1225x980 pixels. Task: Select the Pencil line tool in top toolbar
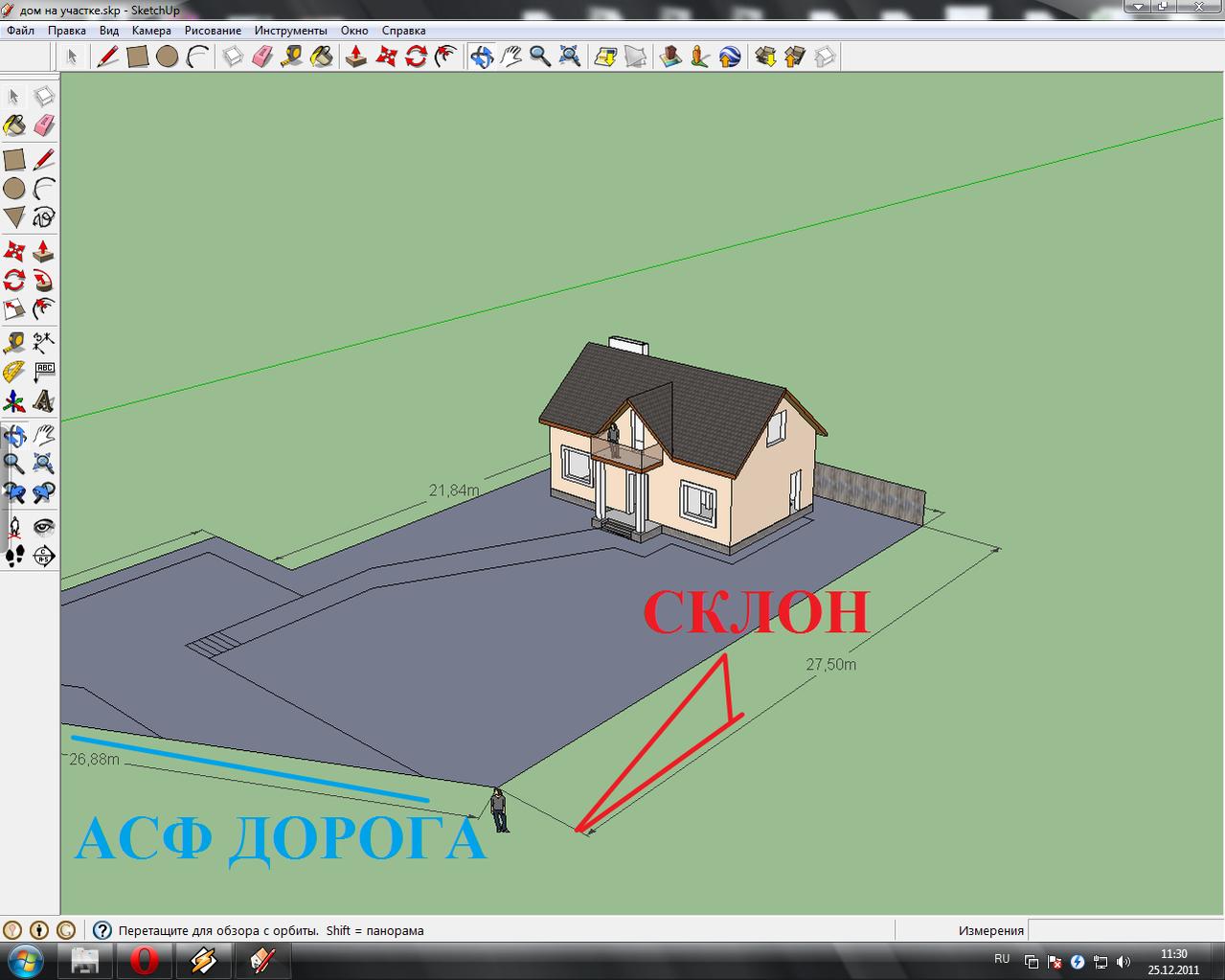[x=108, y=57]
